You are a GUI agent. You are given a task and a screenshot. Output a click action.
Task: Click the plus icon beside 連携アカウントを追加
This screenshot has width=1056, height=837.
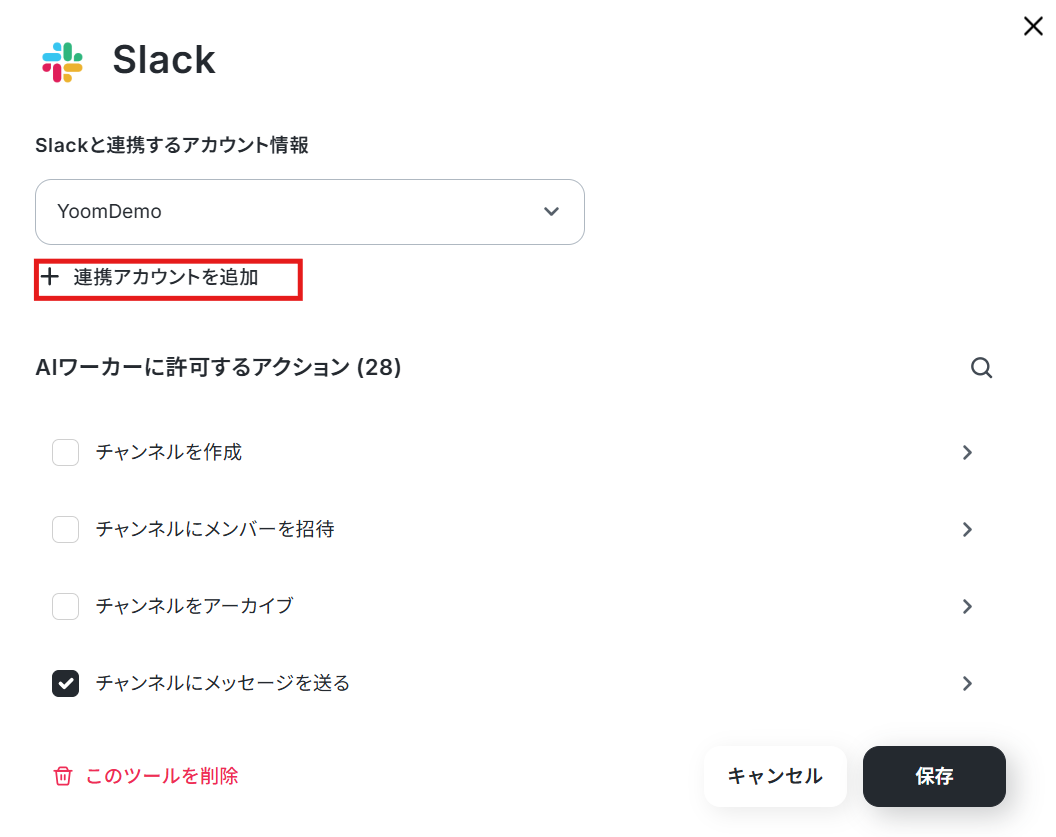(x=50, y=276)
